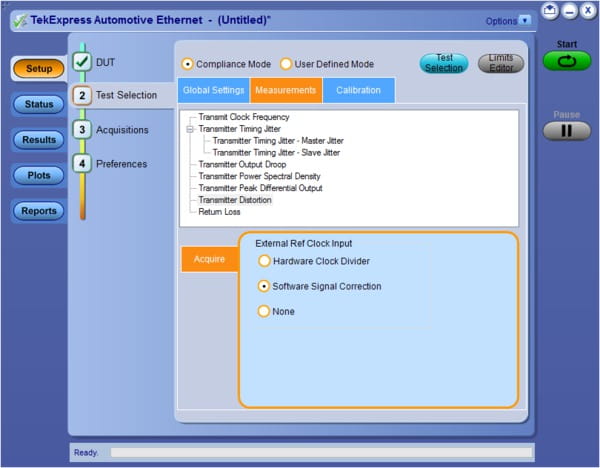Select Transmitter Distortion test

235,200
